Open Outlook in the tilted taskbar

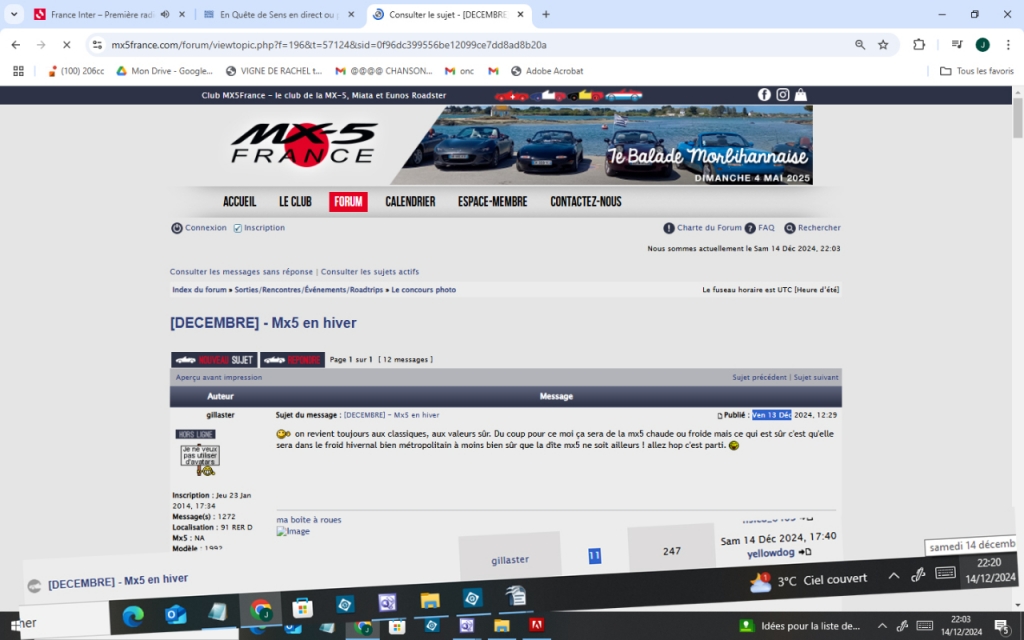[x=175, y=614]
